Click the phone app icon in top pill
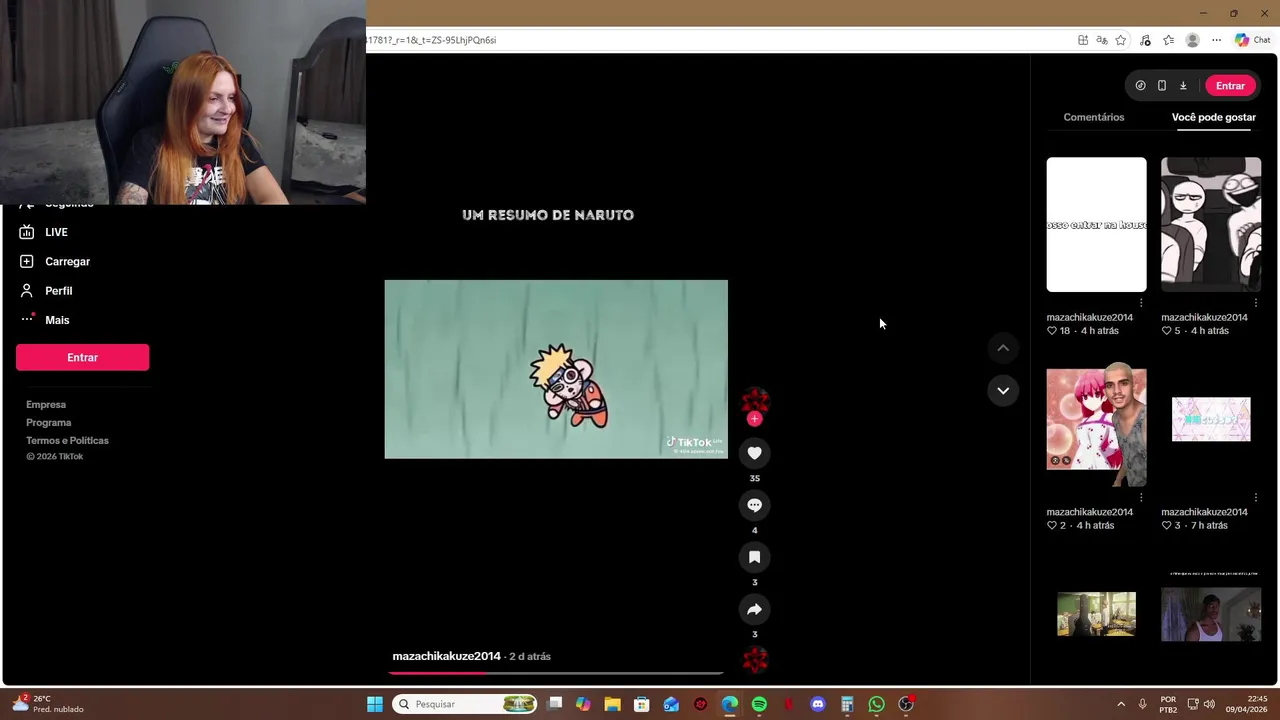 pos(1161,86)
